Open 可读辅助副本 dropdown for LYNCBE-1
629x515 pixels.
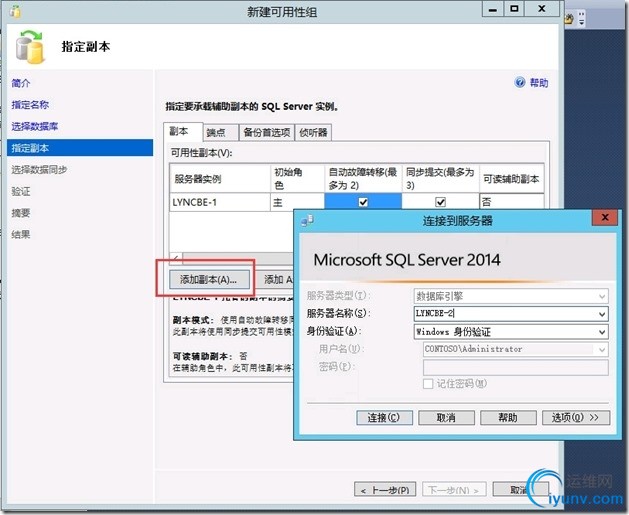pyautogui.click(x=511, y=202)
